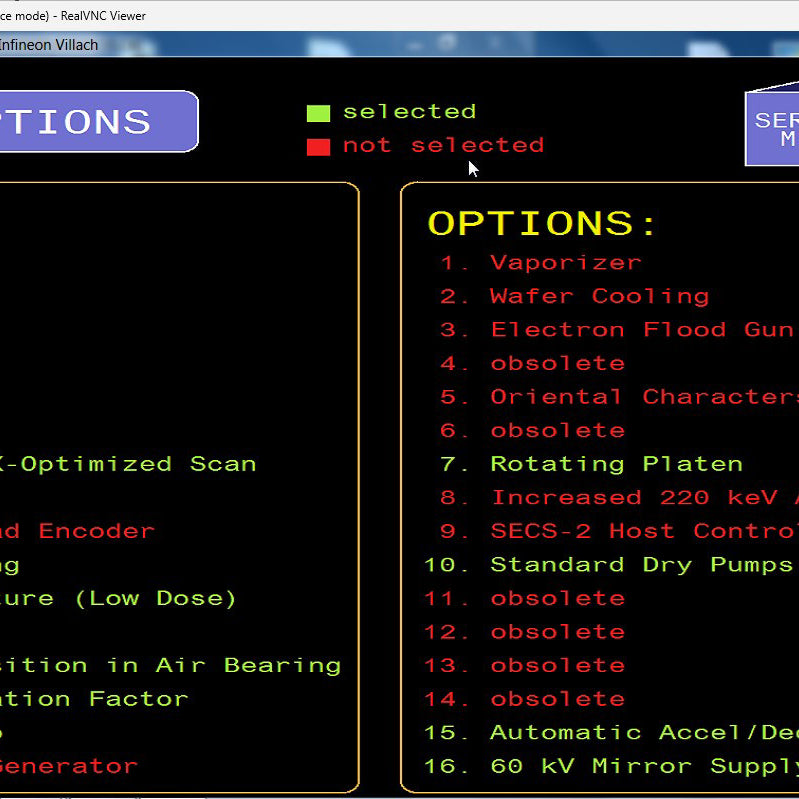
Task: Click the red Generator entry in left panel
Action: [x=69, y=766]
